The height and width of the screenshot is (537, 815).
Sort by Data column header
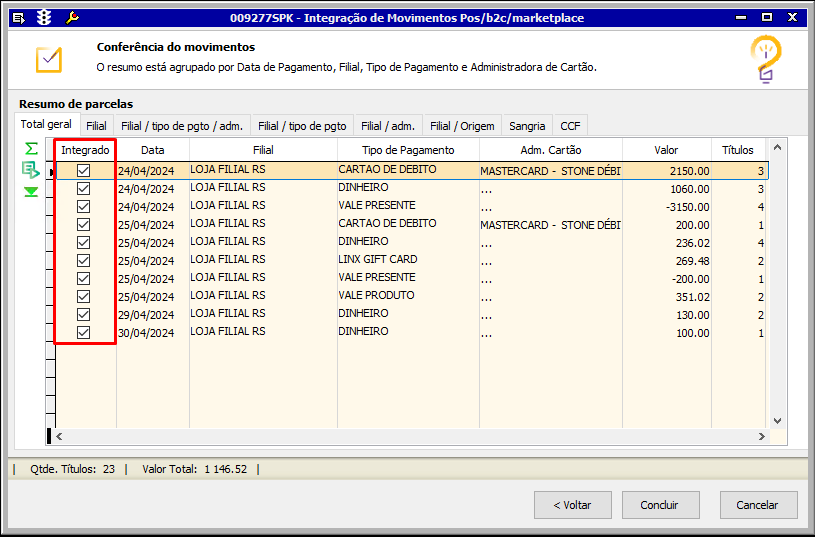(x=153, y=150)
